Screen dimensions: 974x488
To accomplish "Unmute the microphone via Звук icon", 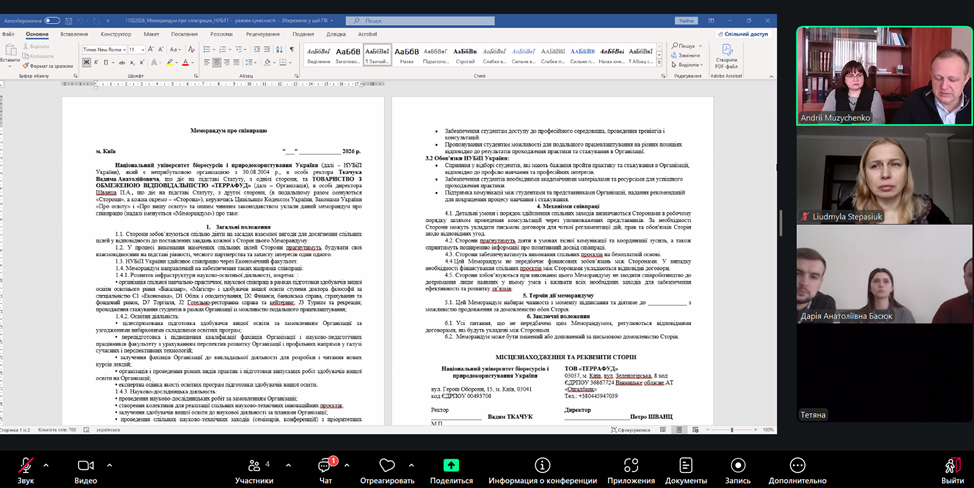I will [x=25, y=466].
